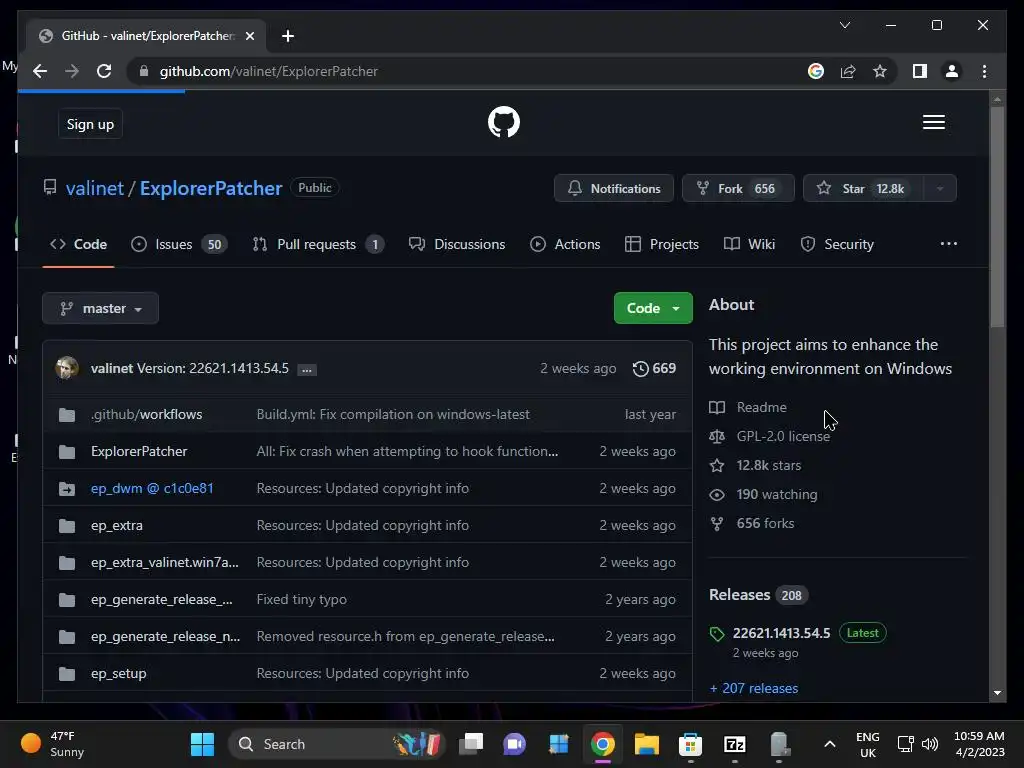Open Chrome tab search chevron
This screenshot has width=1024, height=768.
[x=844, y=25]
